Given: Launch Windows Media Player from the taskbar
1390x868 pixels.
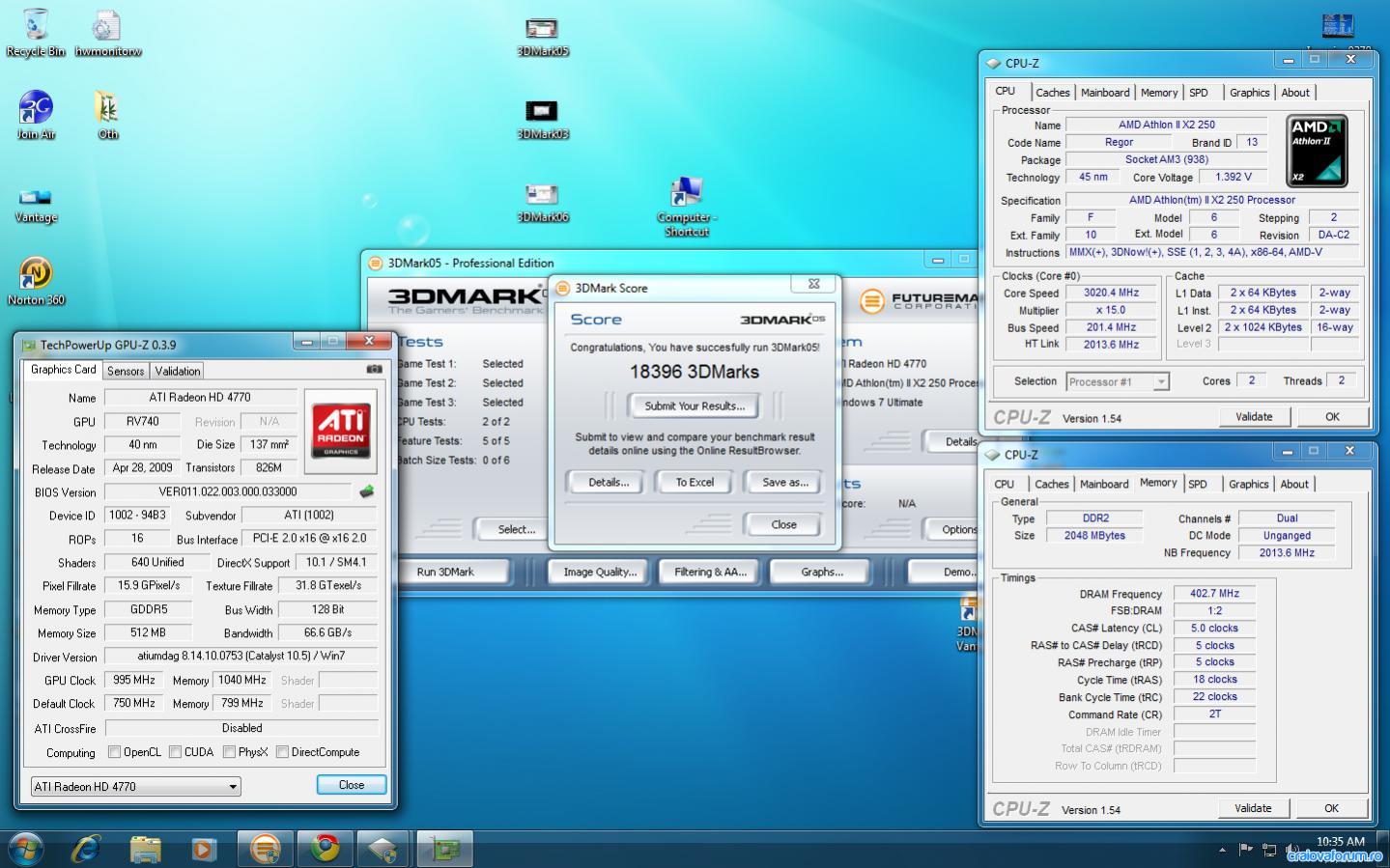Looking at the screenshot, I should point(204,849).
